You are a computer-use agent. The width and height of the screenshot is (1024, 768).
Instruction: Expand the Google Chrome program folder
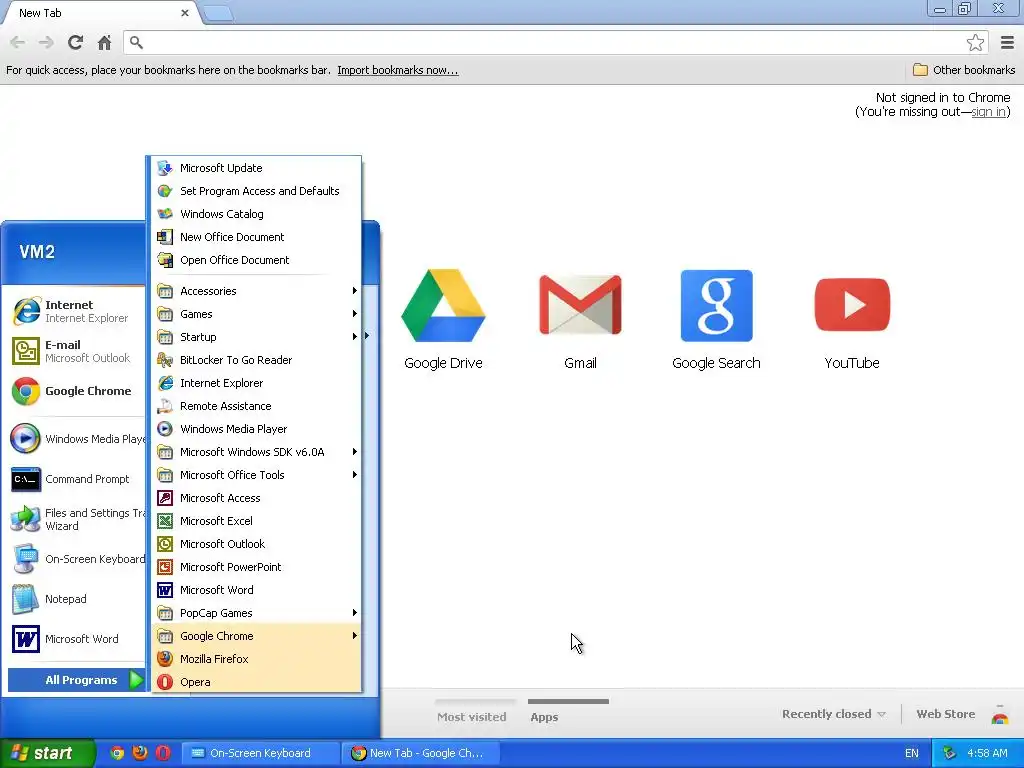click(x=257, y=636)
